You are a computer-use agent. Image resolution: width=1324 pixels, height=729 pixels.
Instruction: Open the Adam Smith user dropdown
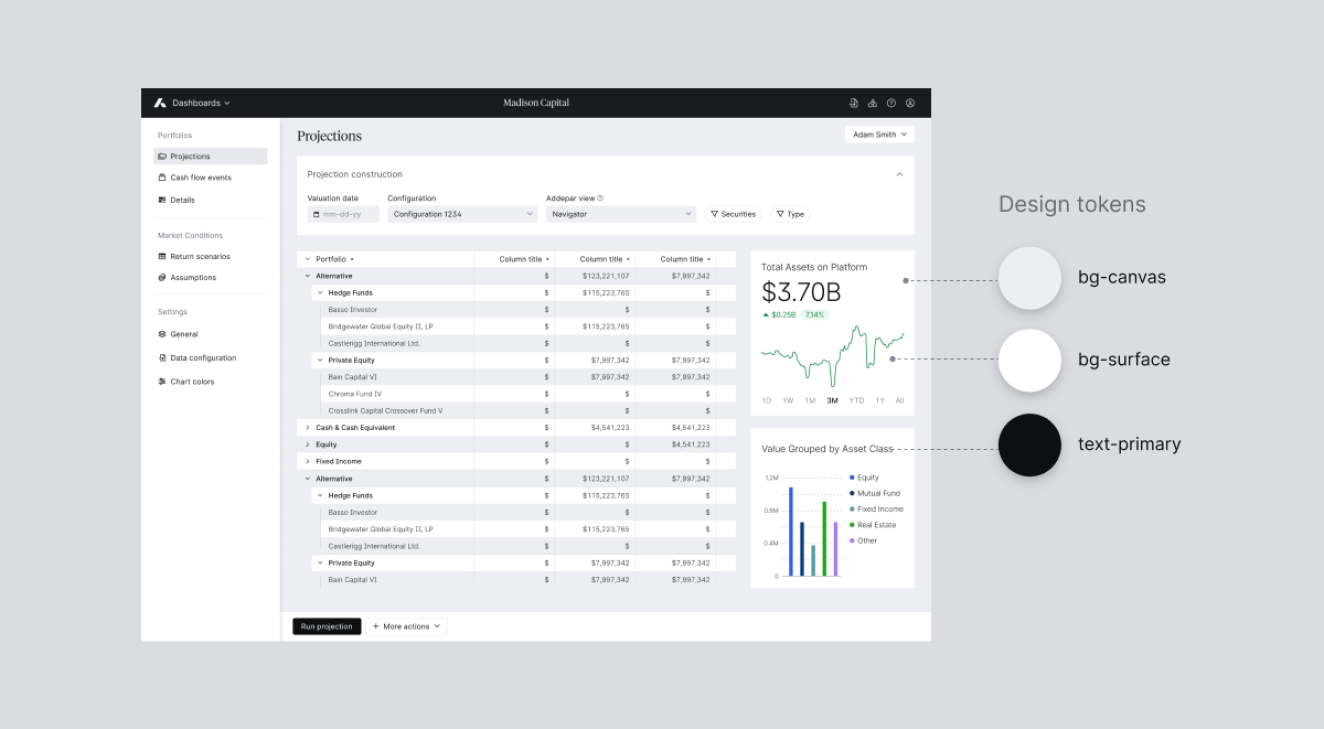coord(879,134)
